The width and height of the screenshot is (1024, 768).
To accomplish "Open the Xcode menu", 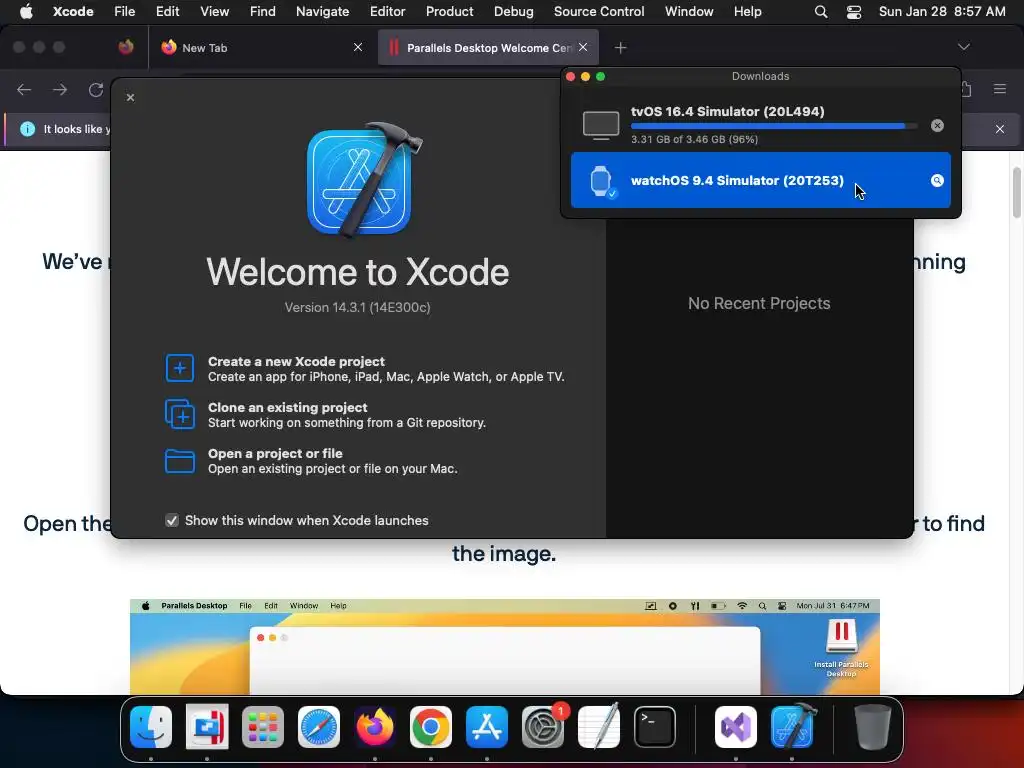I will click(x=73, y=12).
